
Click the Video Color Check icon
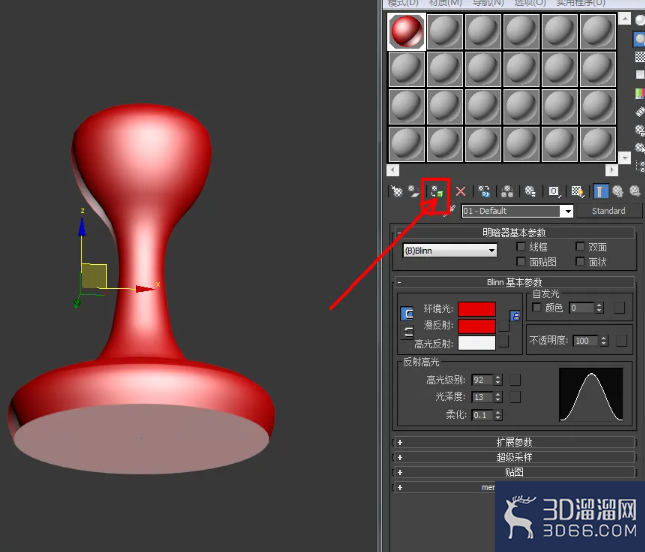point(640,93)
